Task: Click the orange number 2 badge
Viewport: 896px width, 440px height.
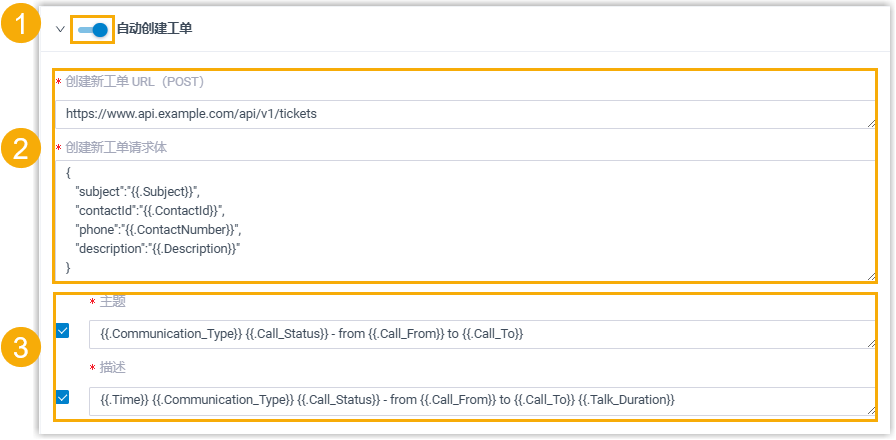Action: coord(20,150)
